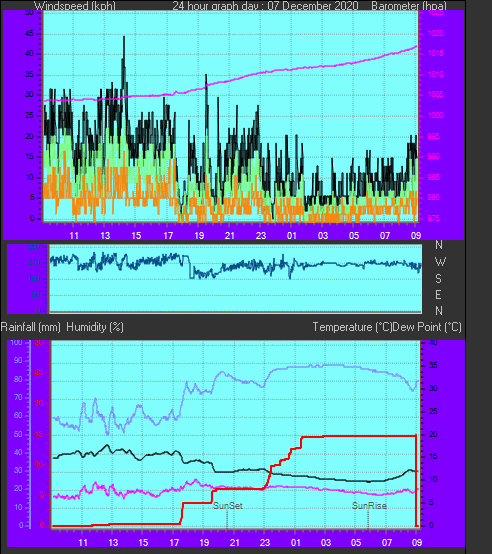Click hour 13 under the temperature graph
Image resolution: width=492 pixels, height=554 pixels.
tap(113, 542)
